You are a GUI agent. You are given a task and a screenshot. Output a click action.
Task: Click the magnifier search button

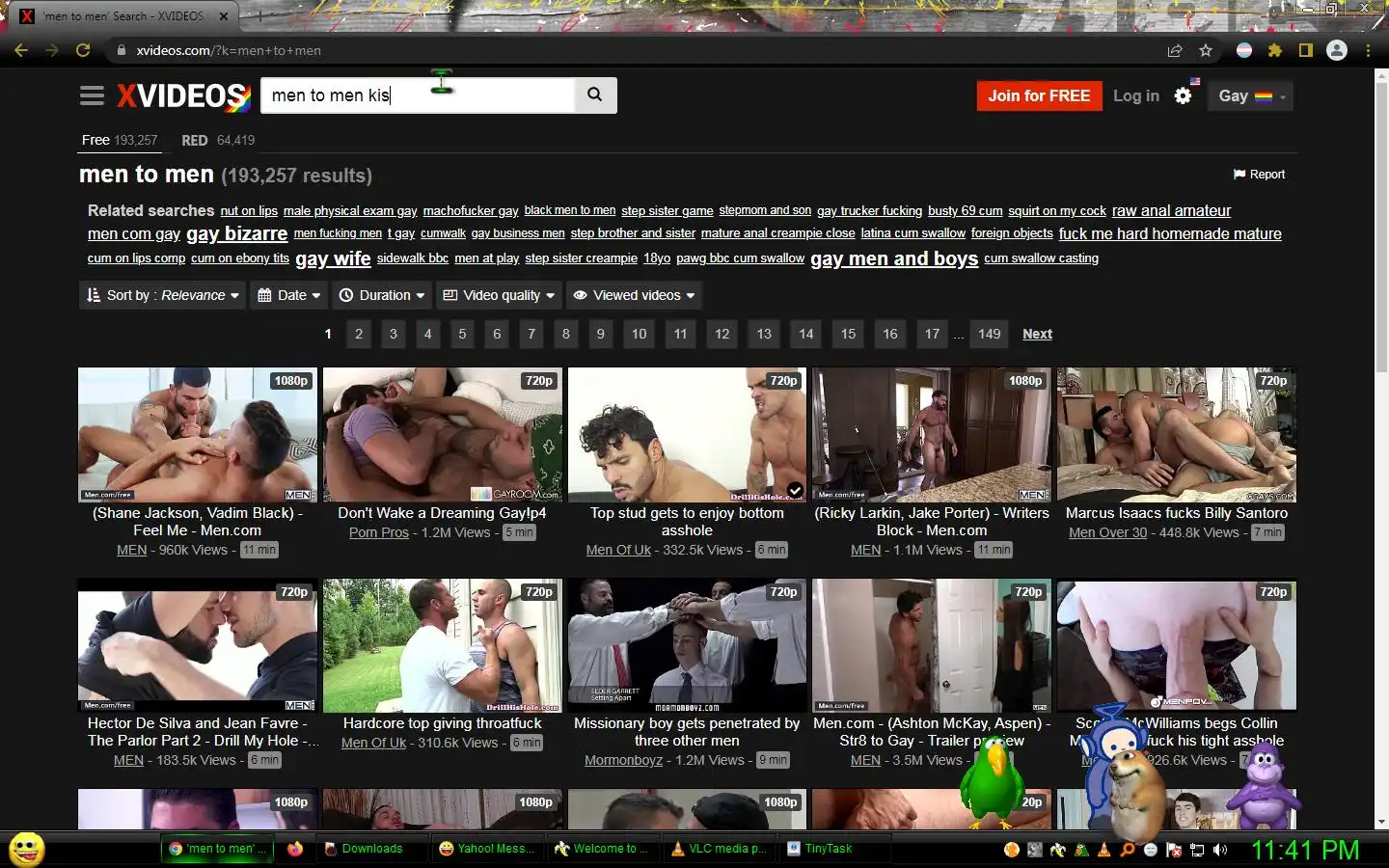[x=595, y=95]
